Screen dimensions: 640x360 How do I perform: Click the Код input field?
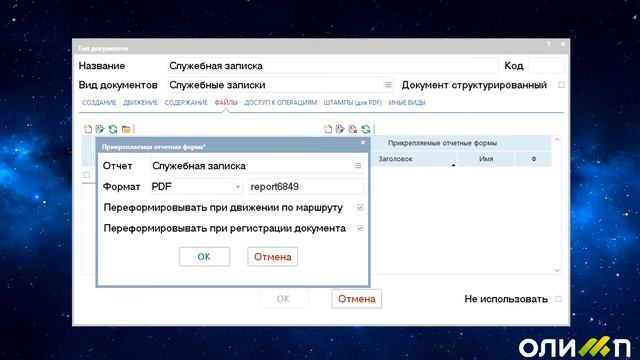coord(546,66)
